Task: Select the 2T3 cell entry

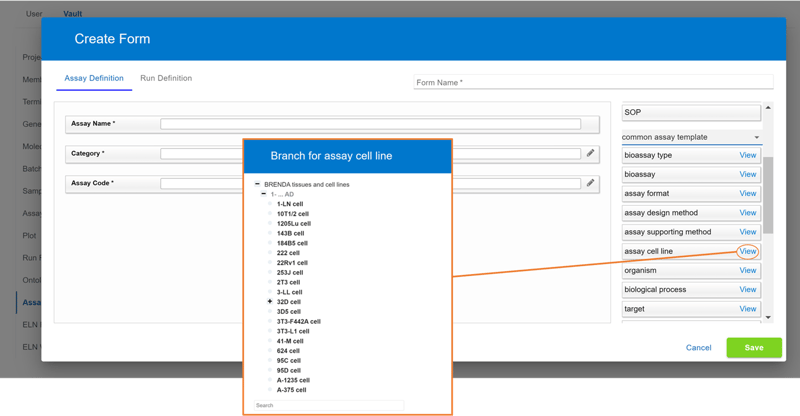Action: coord(288,282)
